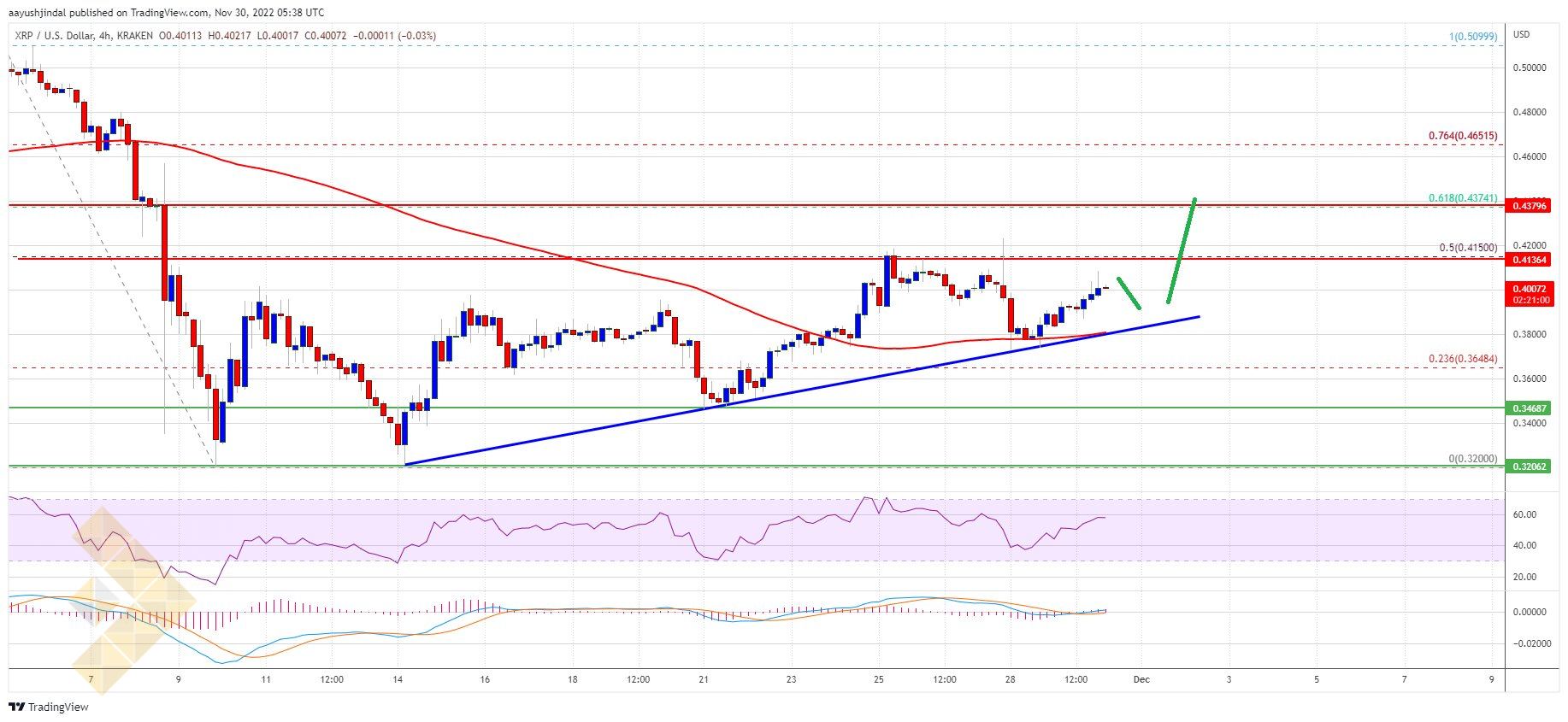Click the 0.236(0.36484) Fibonacci label

coord(1462,359)
